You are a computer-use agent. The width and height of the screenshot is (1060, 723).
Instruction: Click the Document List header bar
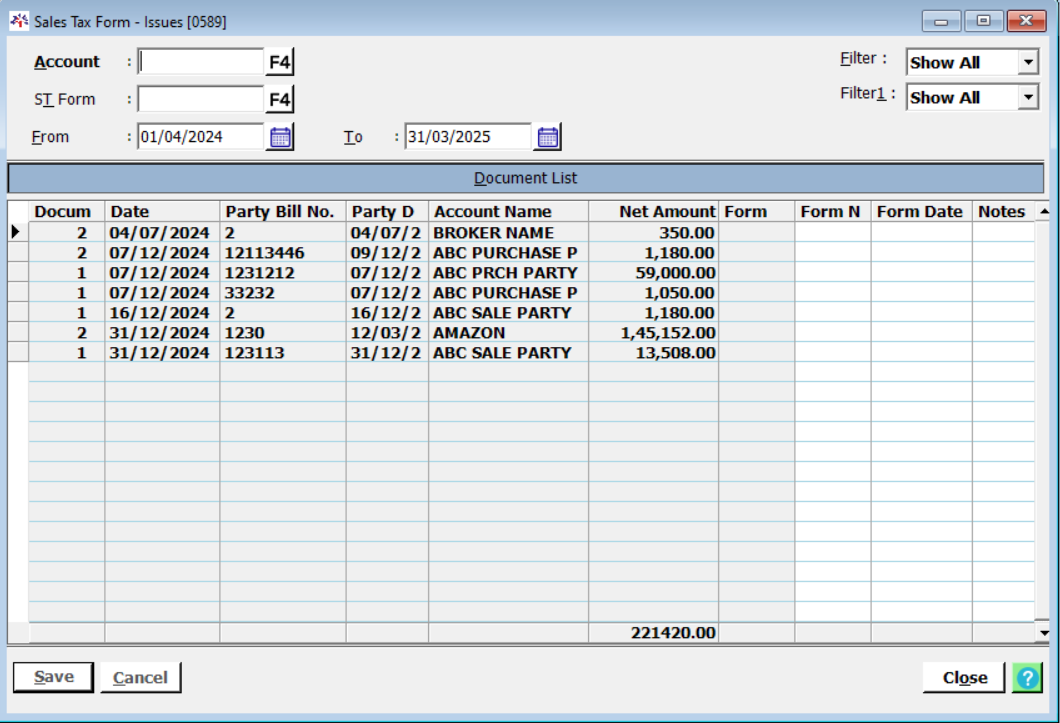coord(525,179)
